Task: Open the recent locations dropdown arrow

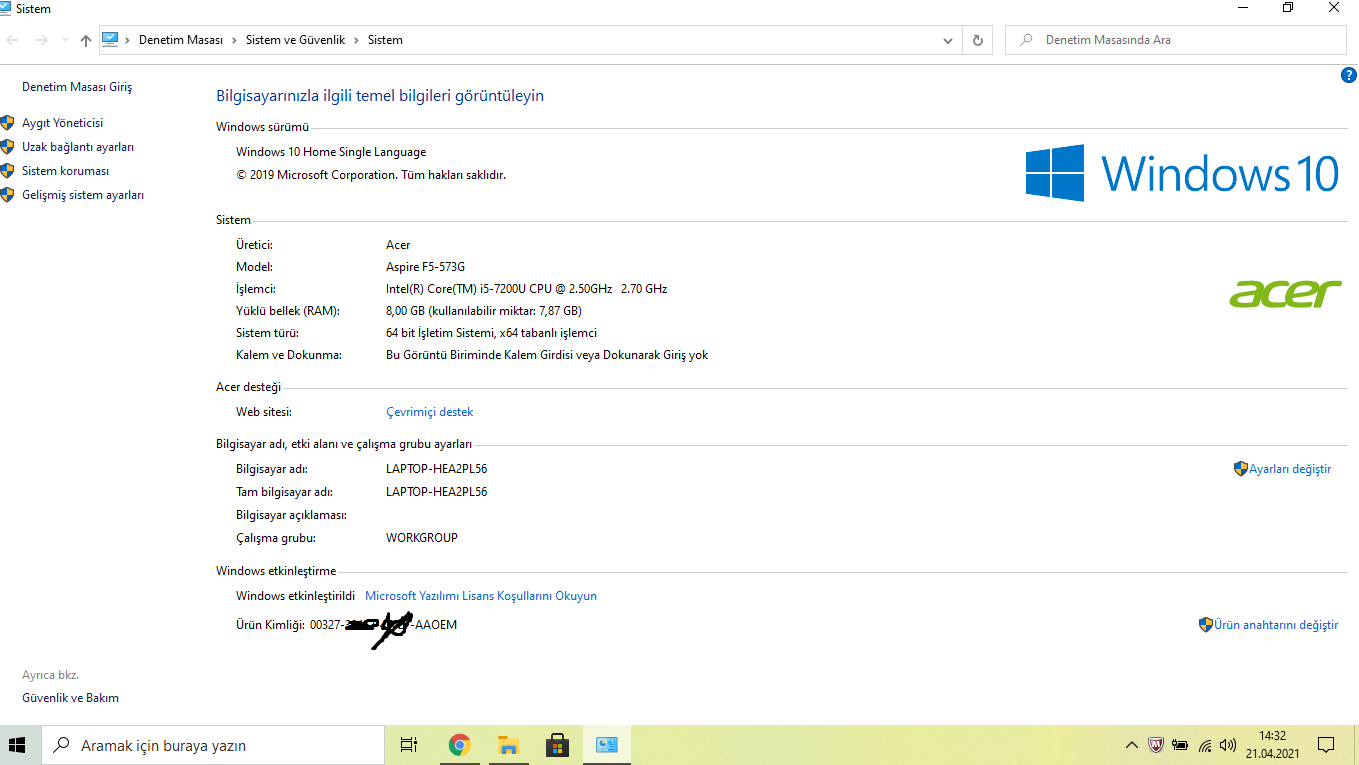Action: click(65, 40)
